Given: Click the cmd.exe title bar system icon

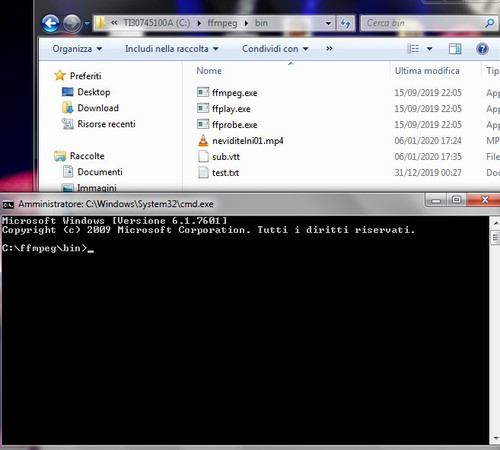Looking at the screenshot, I should pyautogui.click(x=8, y=204).
